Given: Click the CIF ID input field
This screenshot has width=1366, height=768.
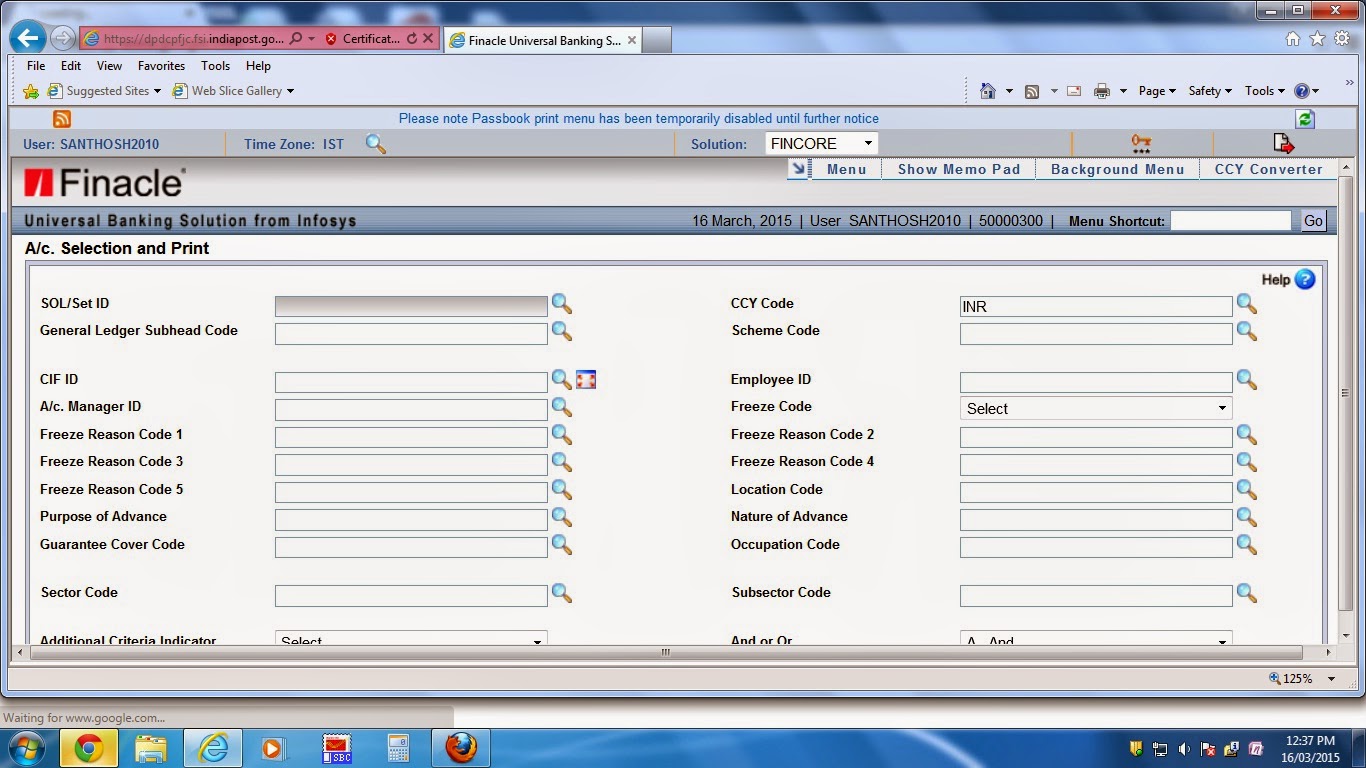Looking at the screenshot, I should pos(411,382).
